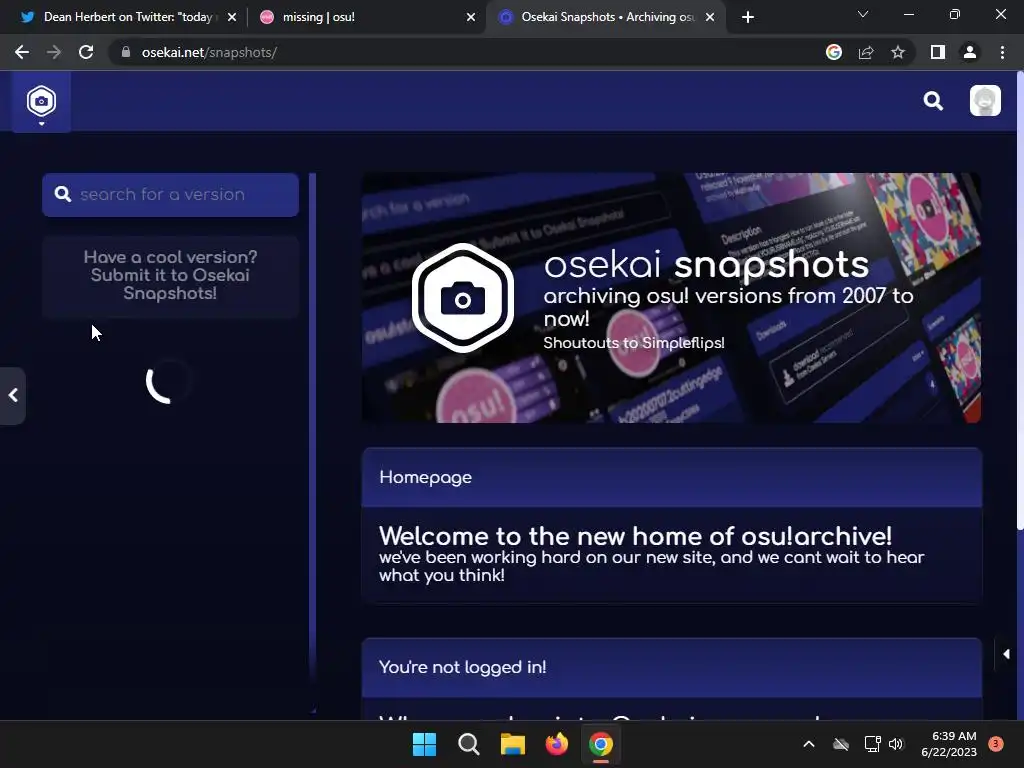Click the camera hexagon logo in banner
The image size is (1024, 768).
coord(462,298)
